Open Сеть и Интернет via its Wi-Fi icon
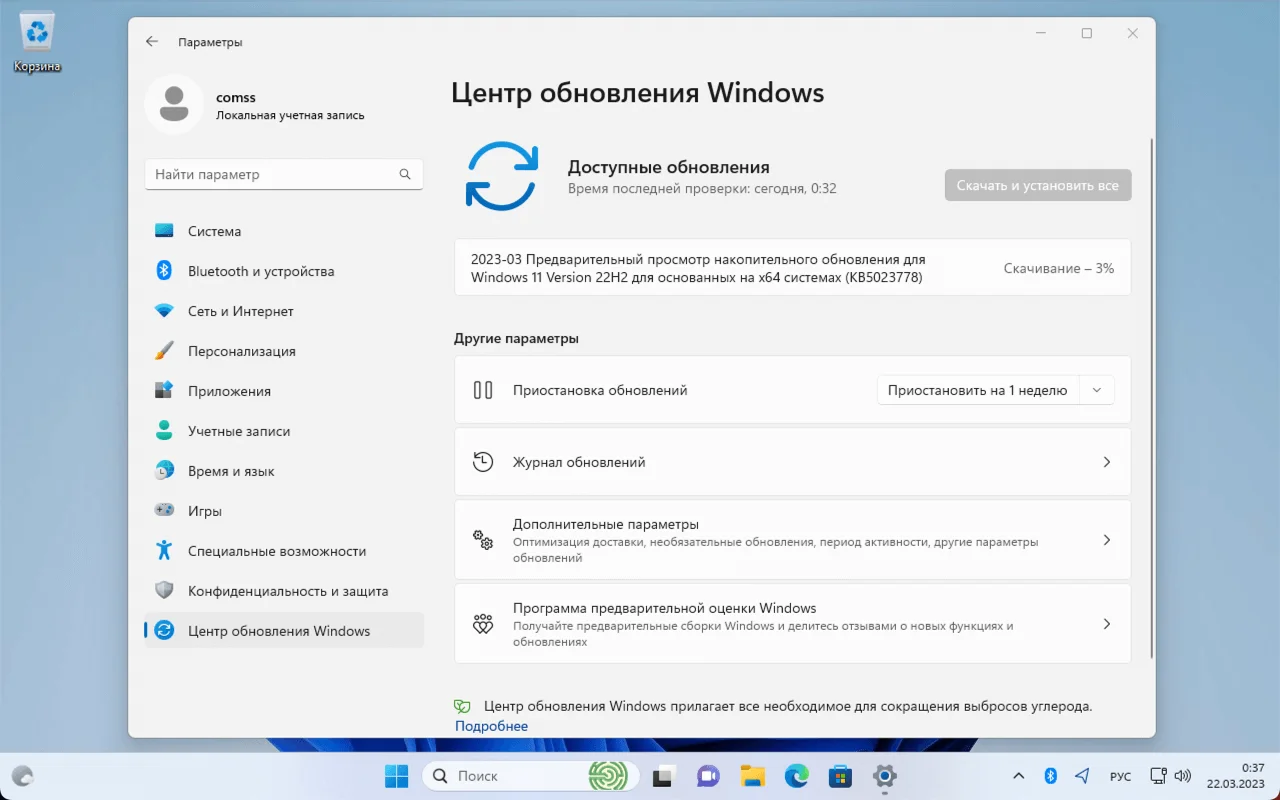Screen dimensions: 1280x800 [x=164, y=311]
